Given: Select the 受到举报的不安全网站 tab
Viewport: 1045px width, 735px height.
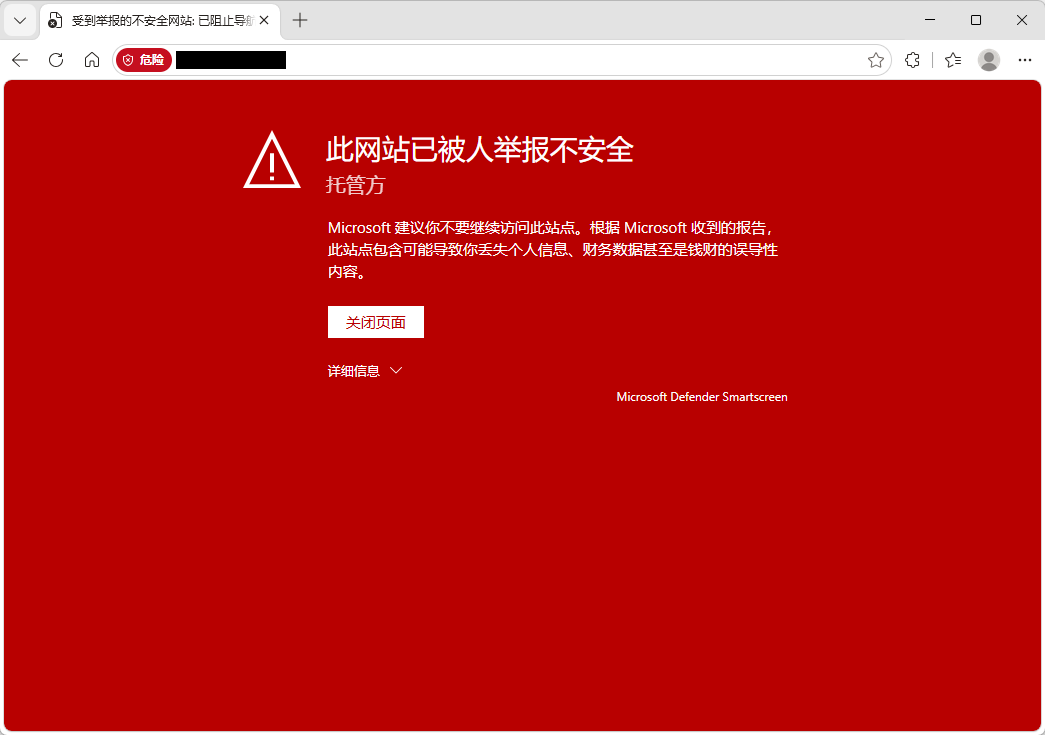Looking at the screenshot, I should click(x=160, y=21).
